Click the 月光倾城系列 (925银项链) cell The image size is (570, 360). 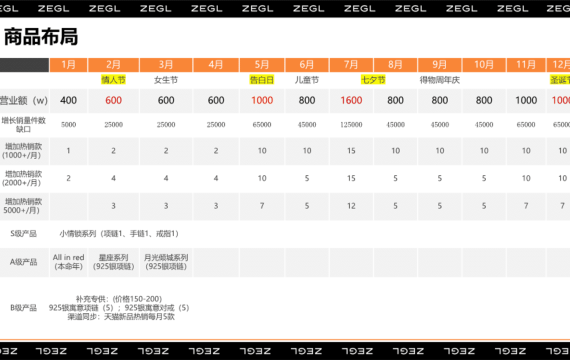166,262
